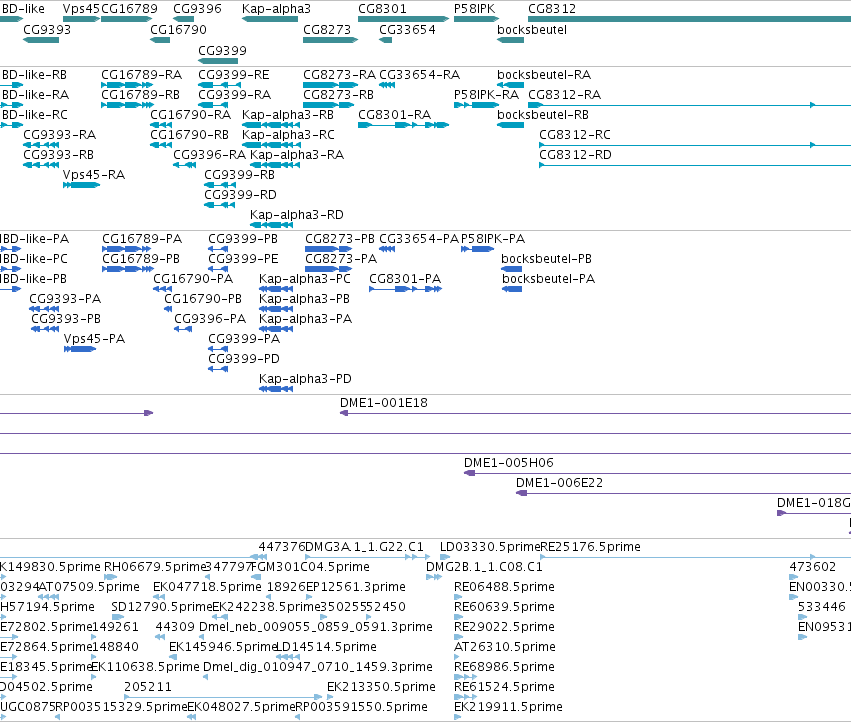Click EST AT26310.5prime

(505, 647)
